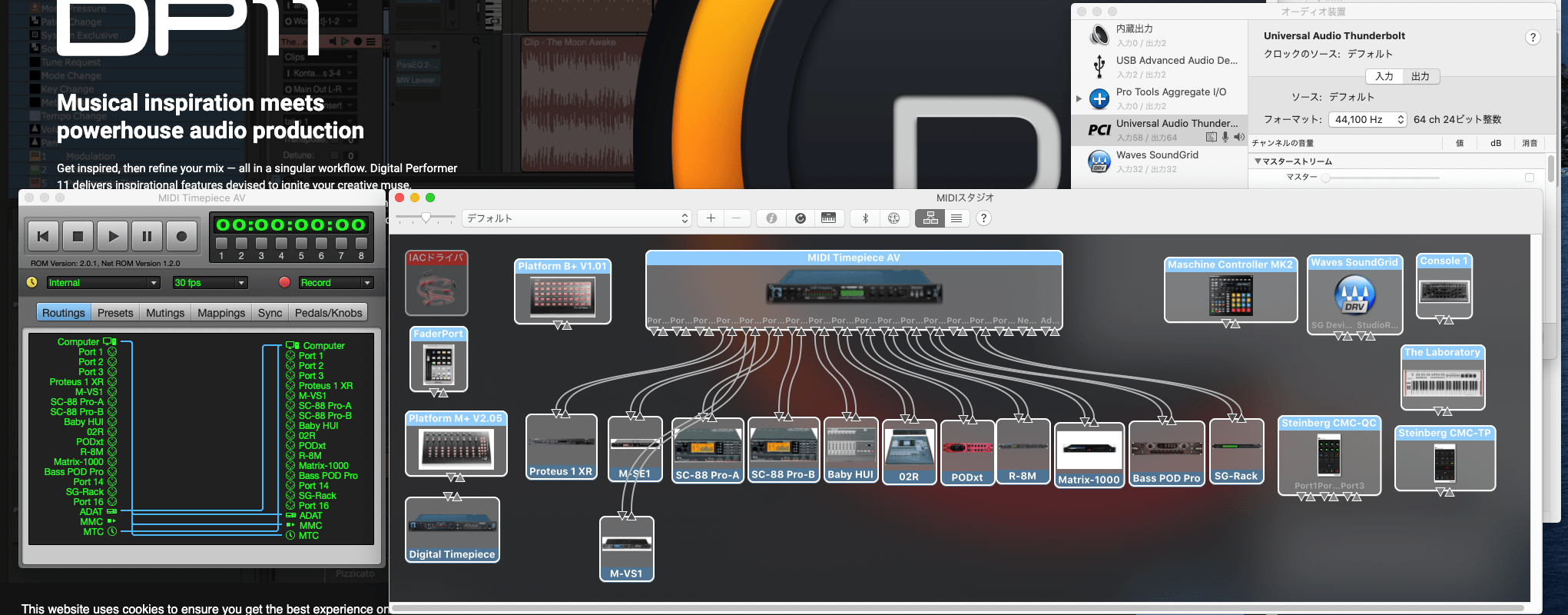Select the 02R mixer device
Viewport: 1568px width, 615px height.
pos(909,452)
